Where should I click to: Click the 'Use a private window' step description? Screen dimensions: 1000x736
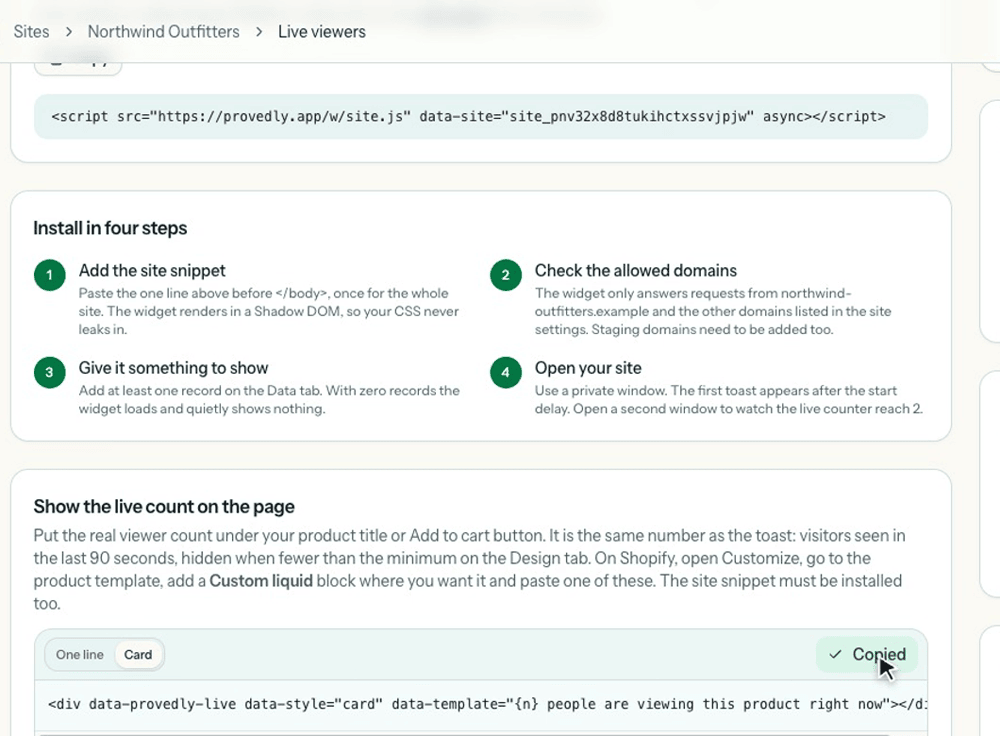728,400
